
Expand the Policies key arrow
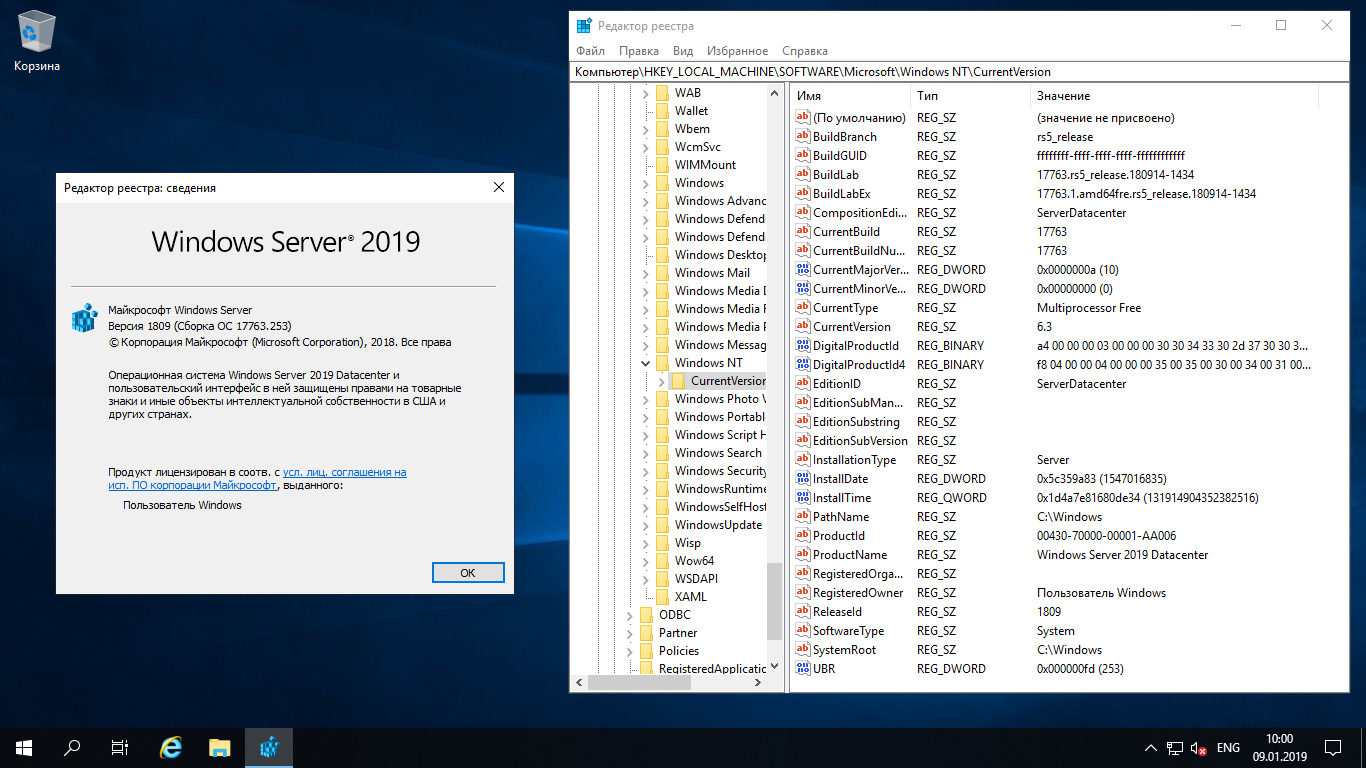(629, 651)
